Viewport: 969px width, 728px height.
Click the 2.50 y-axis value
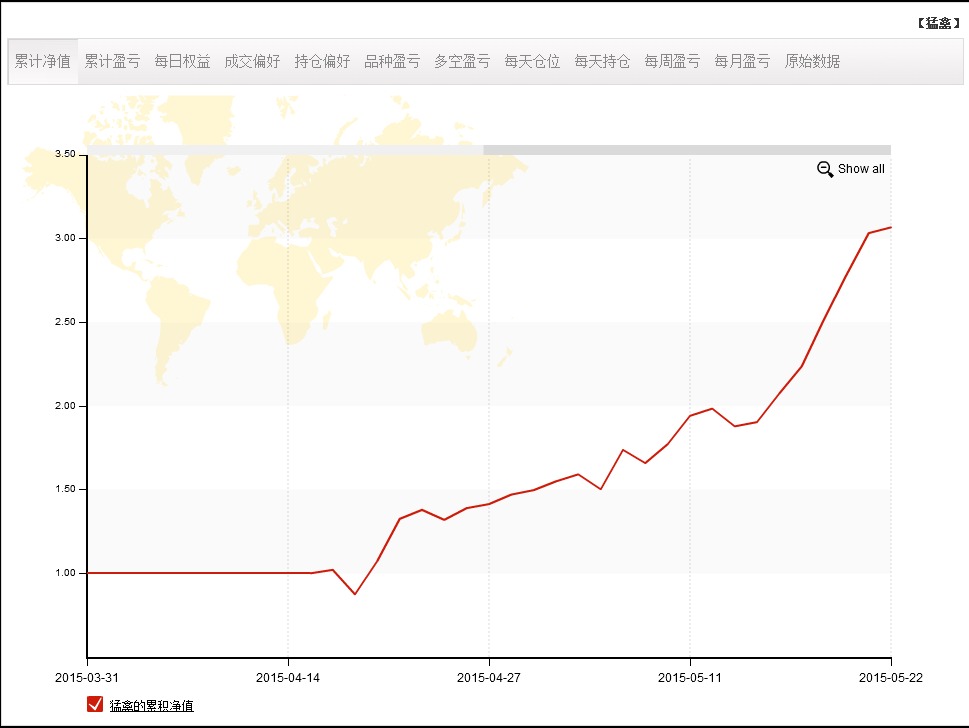[65, 322]
